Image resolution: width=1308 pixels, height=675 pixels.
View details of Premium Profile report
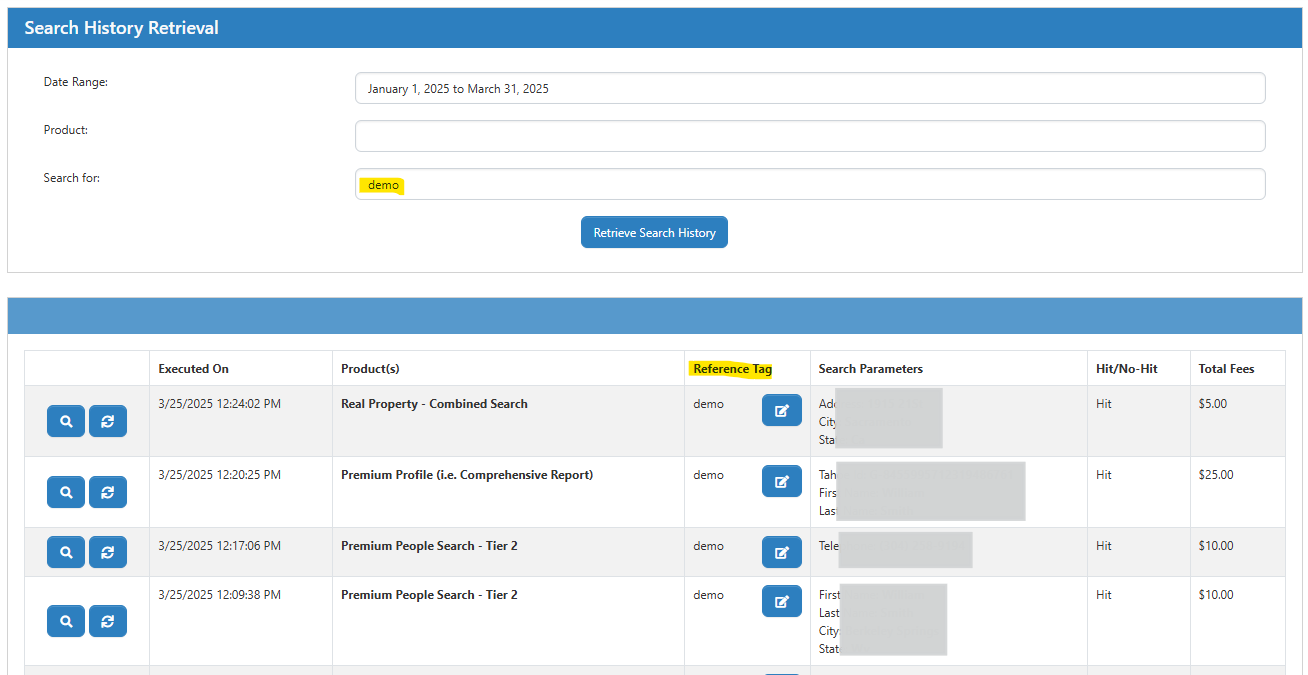pyautogui.click(x=66, y=492)
